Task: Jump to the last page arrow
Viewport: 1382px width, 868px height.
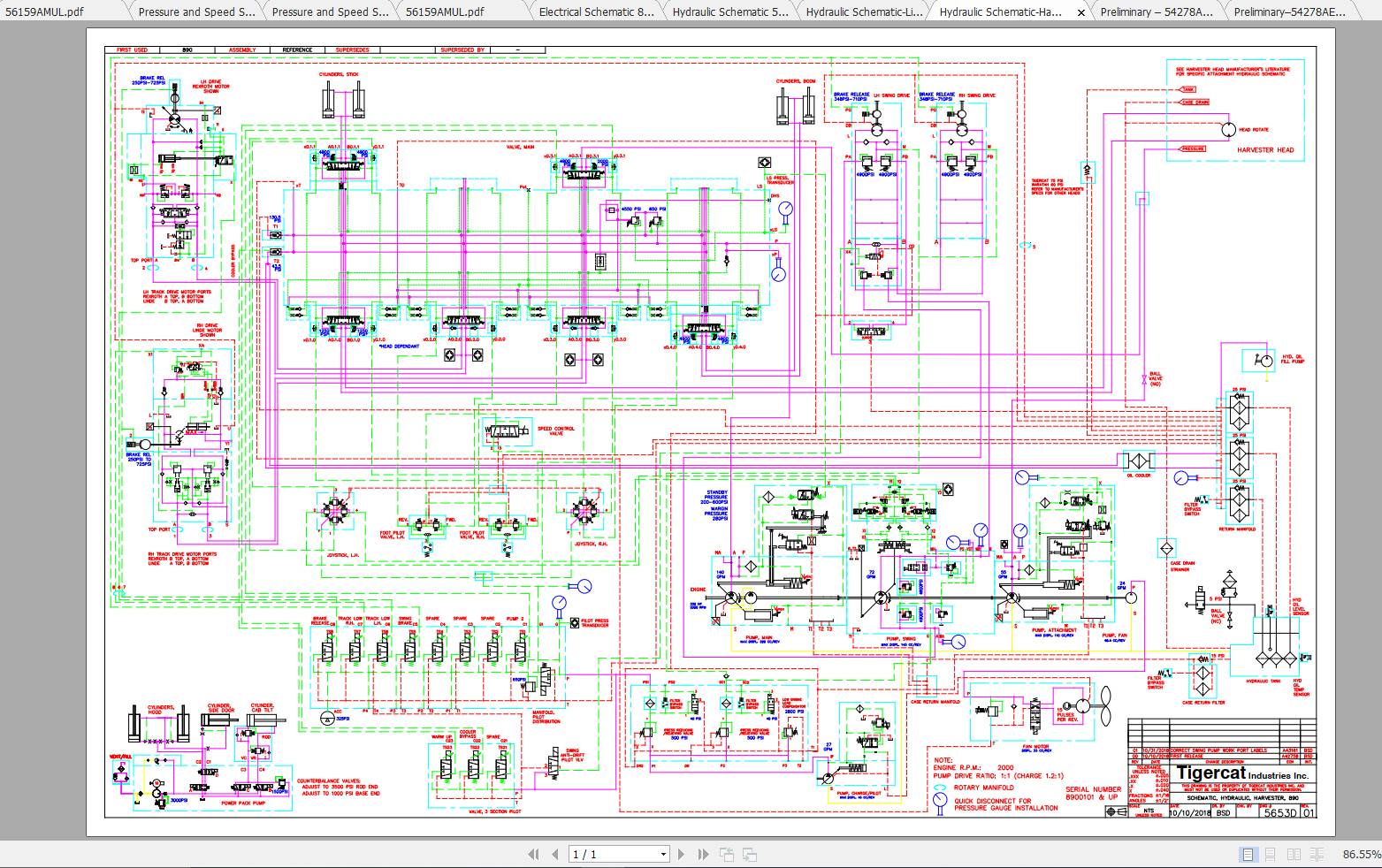Action: click(x=703, y=855)
